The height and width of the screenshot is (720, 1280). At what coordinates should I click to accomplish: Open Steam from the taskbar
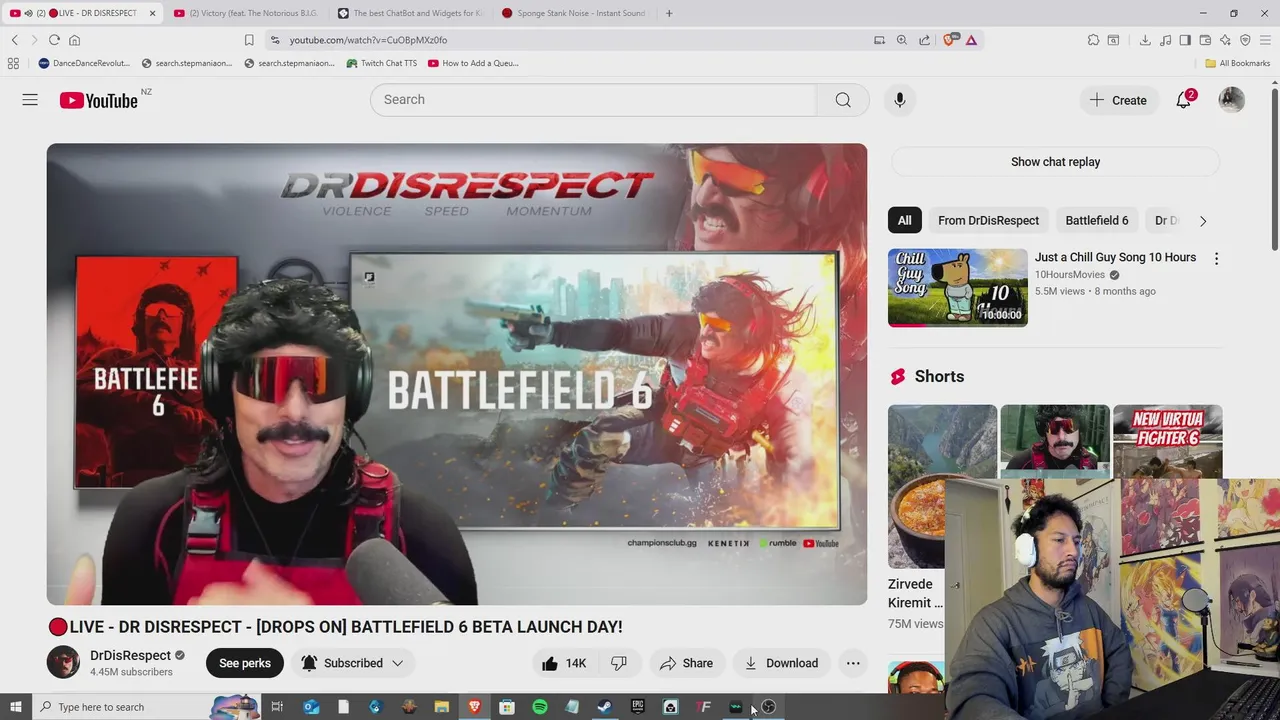tap(605, 707)
